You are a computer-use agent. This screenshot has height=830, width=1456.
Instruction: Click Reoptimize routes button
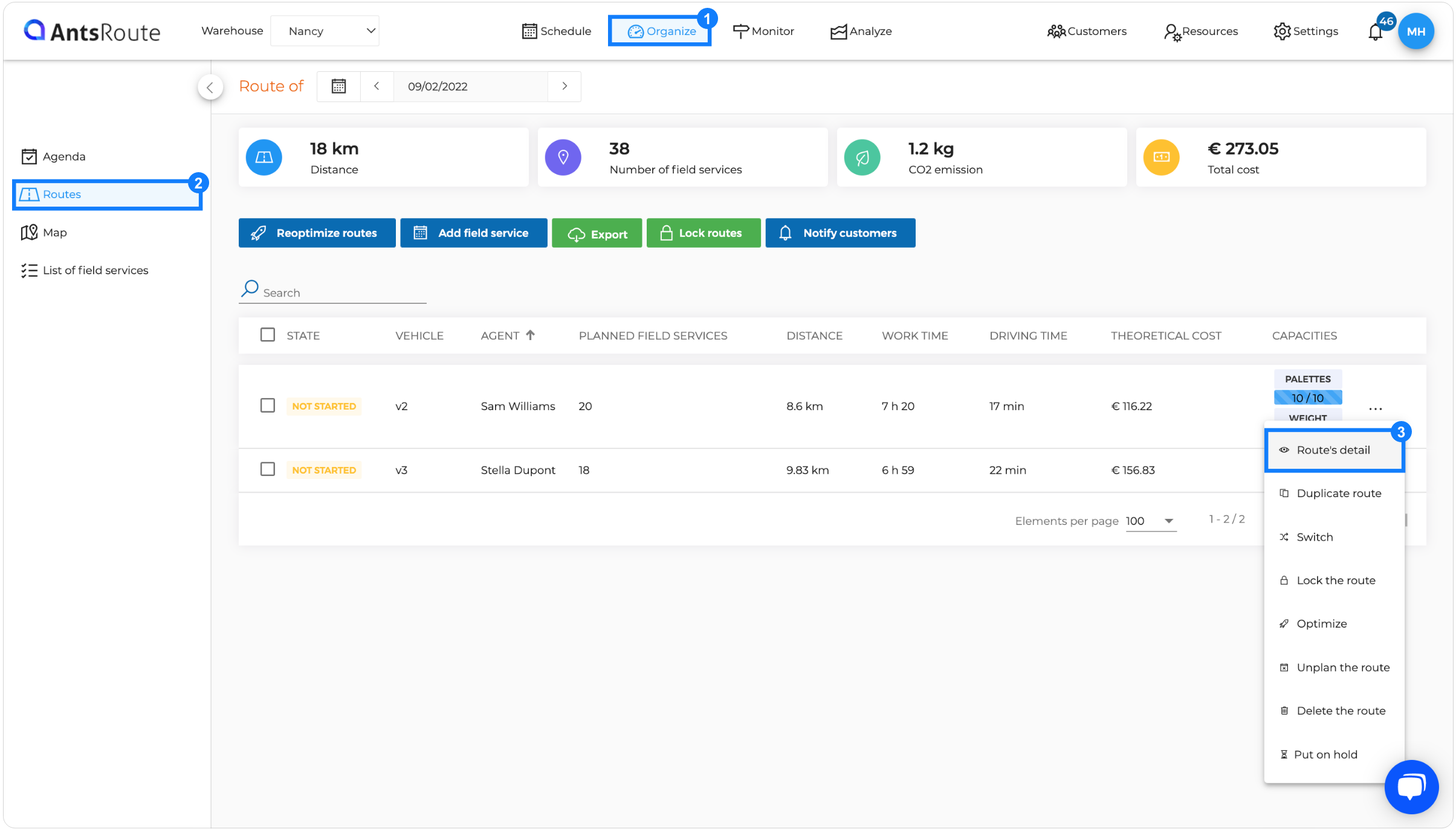pyautogui.click(x=317, y=233)
